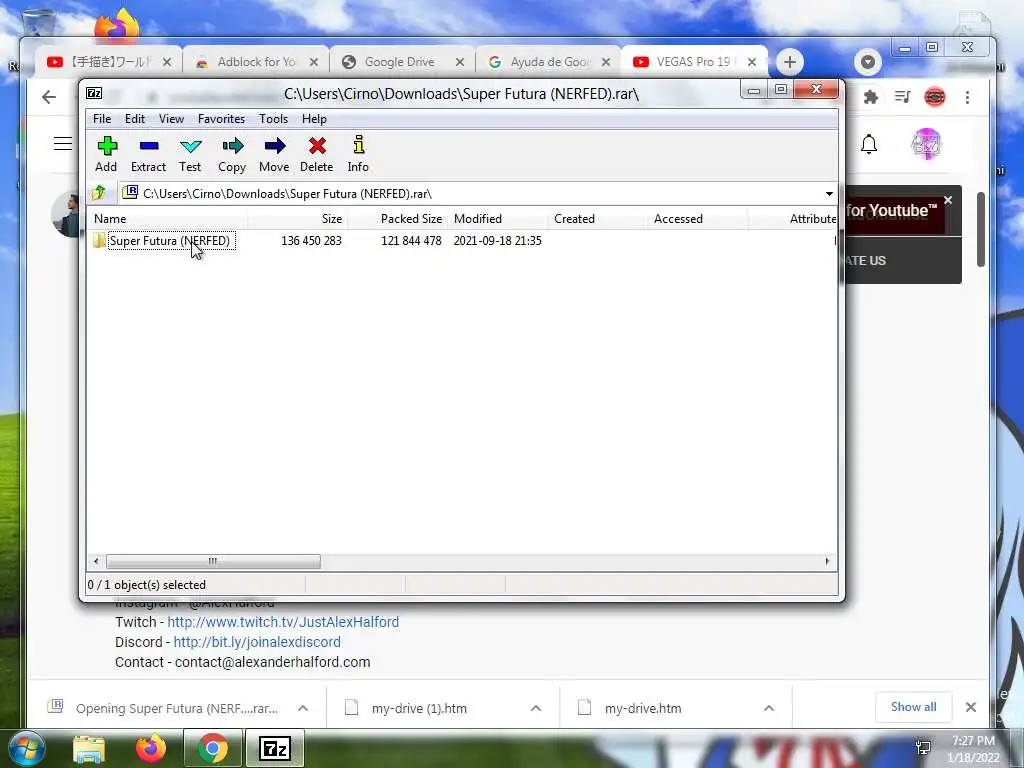Switch to the Adblock for Youtube tab
Viewport: 1024px width, 768px height.
point(256,62)
